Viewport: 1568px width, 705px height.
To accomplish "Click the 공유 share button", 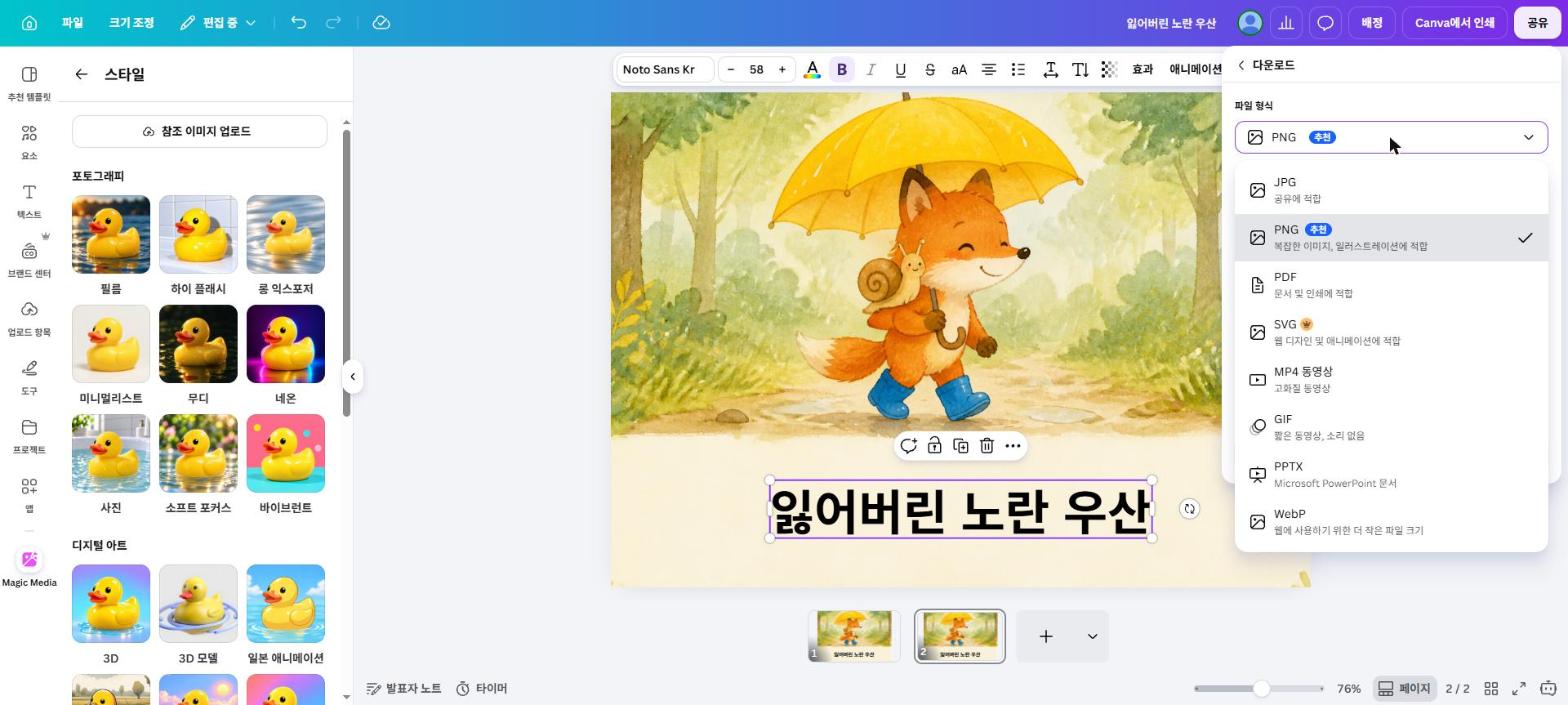I will [x=1537, y=22].
